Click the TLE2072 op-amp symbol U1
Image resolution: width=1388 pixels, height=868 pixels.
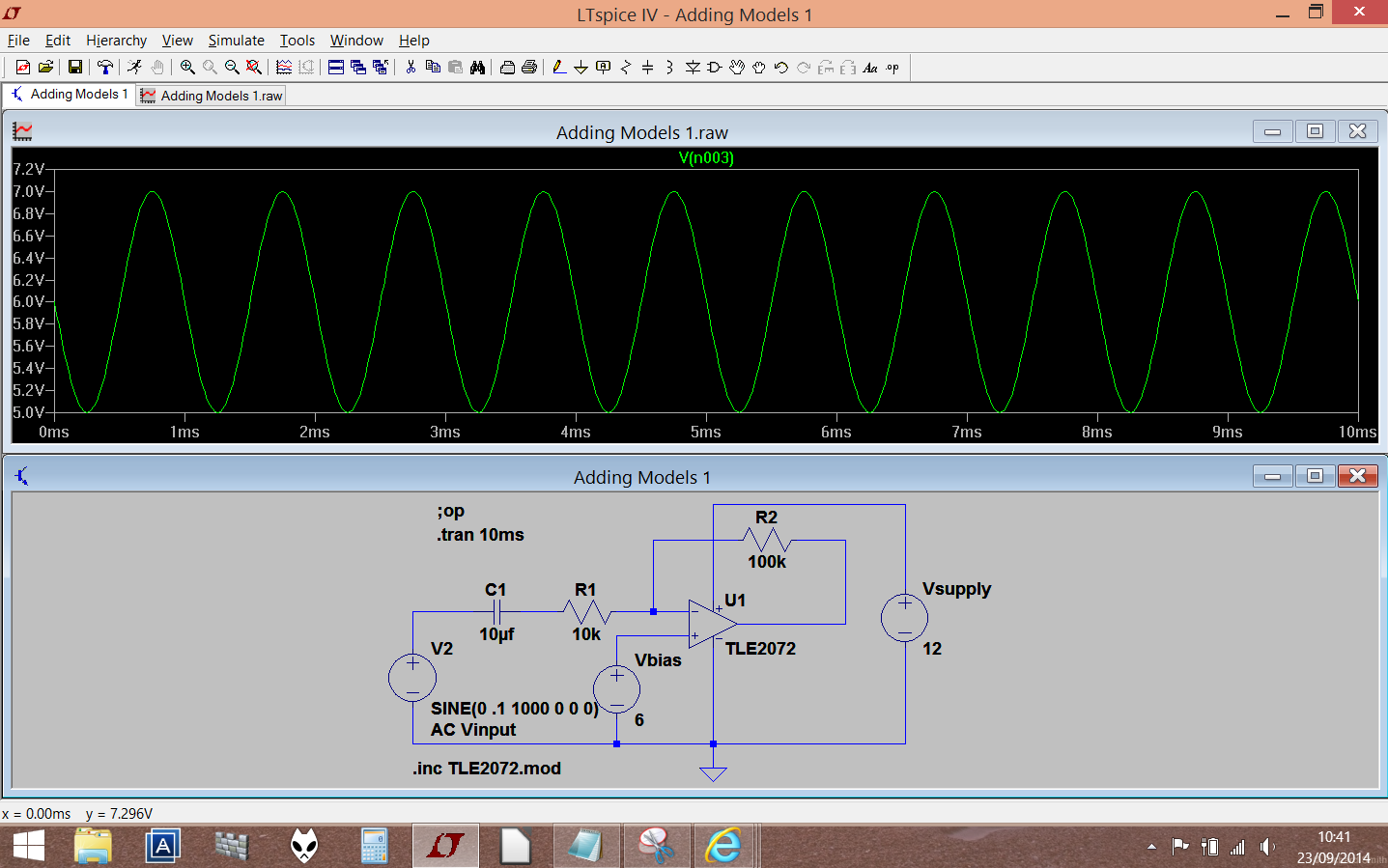click(x=712, y=624)
